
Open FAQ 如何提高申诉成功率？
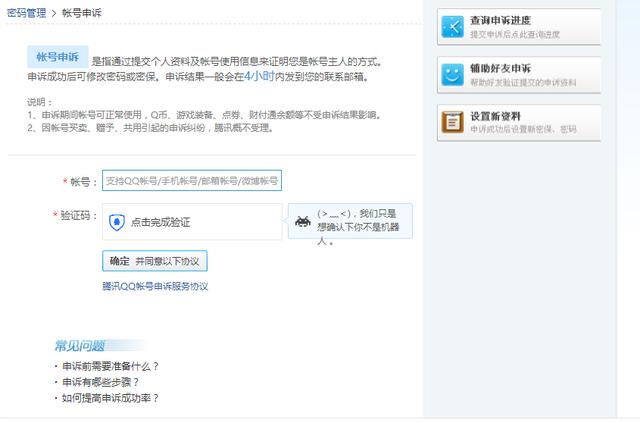click(x=110, y=398)
